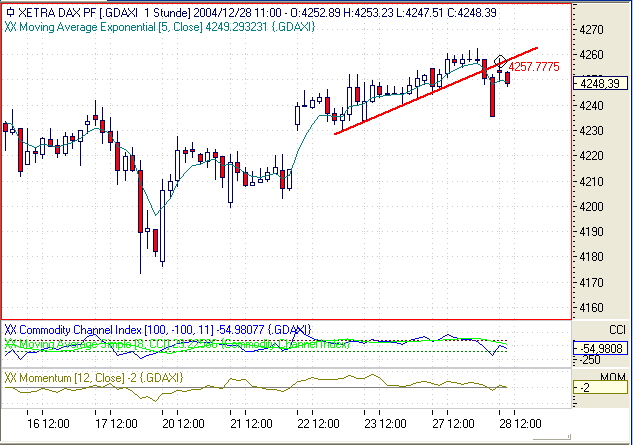Image resolution: width=633 pixels, height=445 pixels.
Task: Click the 20 12:00 time axis label
Action: point(183,424)
